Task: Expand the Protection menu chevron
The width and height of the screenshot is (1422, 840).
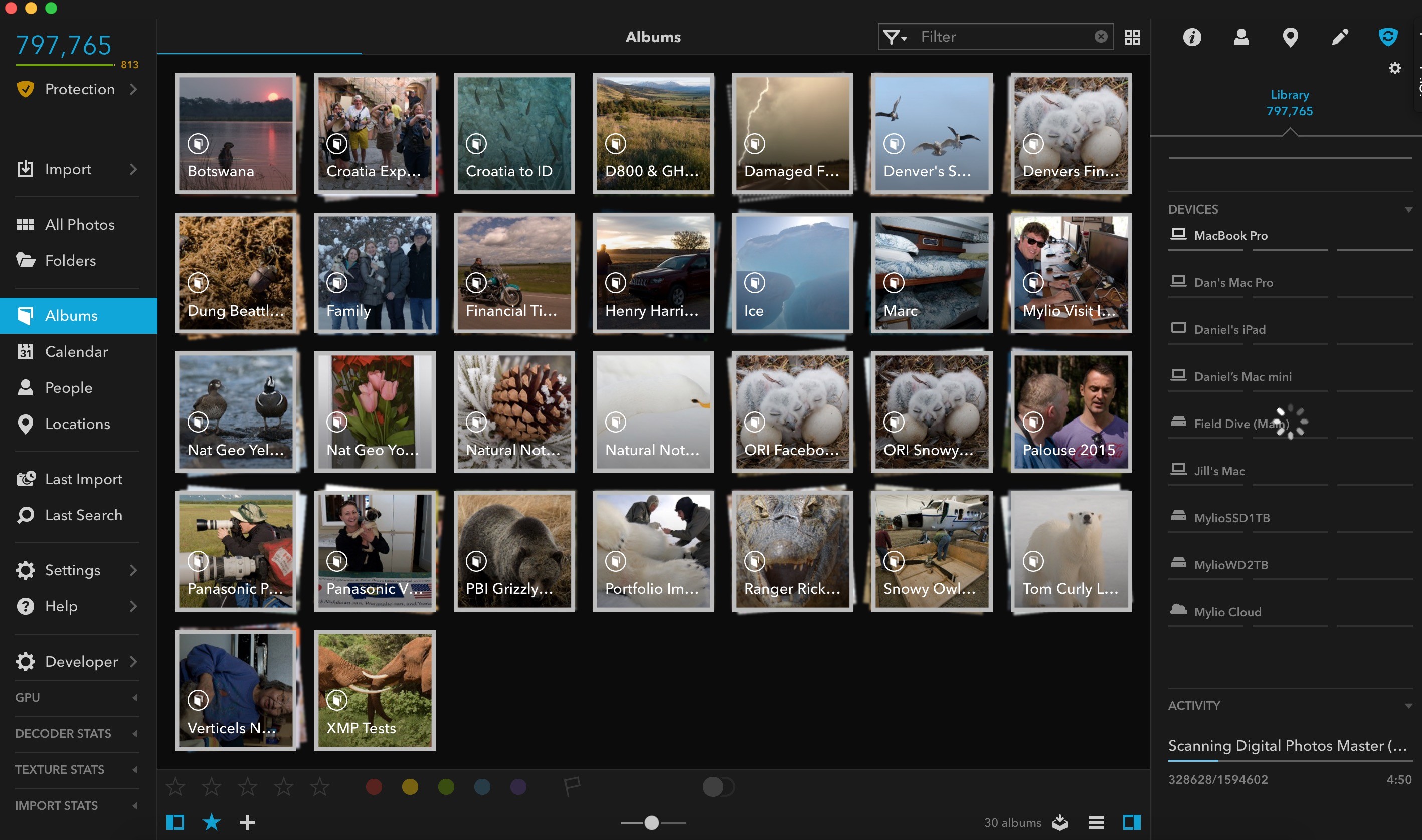Action: [x=133, y=89]
